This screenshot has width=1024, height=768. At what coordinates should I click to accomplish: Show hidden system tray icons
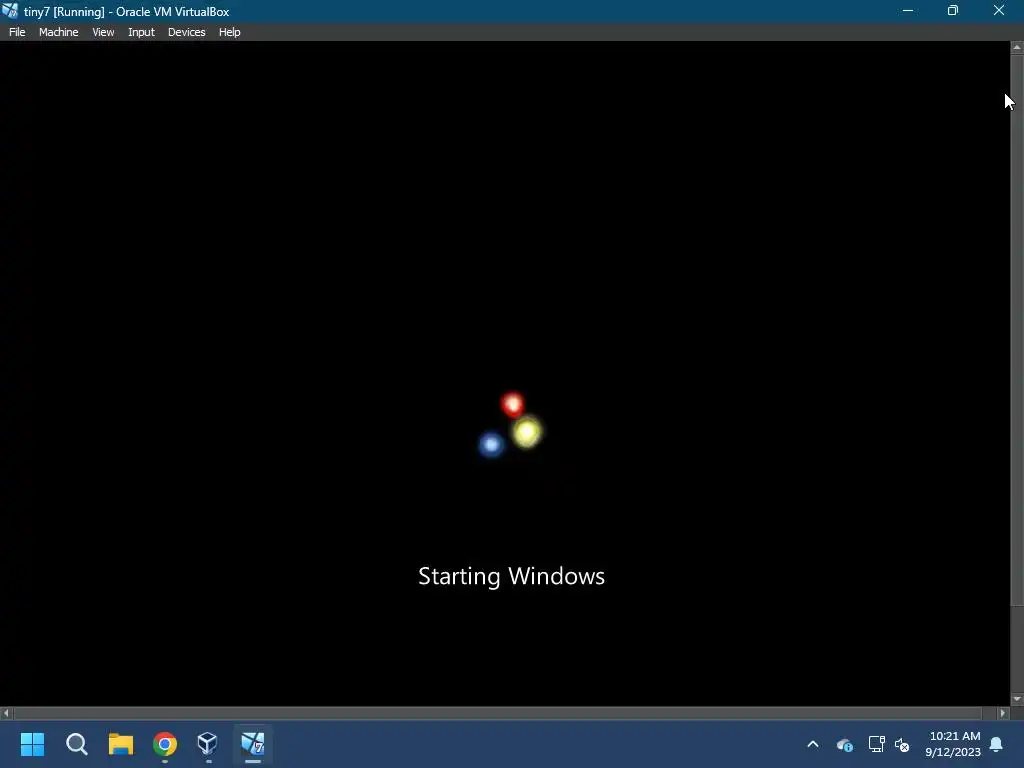[x=813, y=744]
